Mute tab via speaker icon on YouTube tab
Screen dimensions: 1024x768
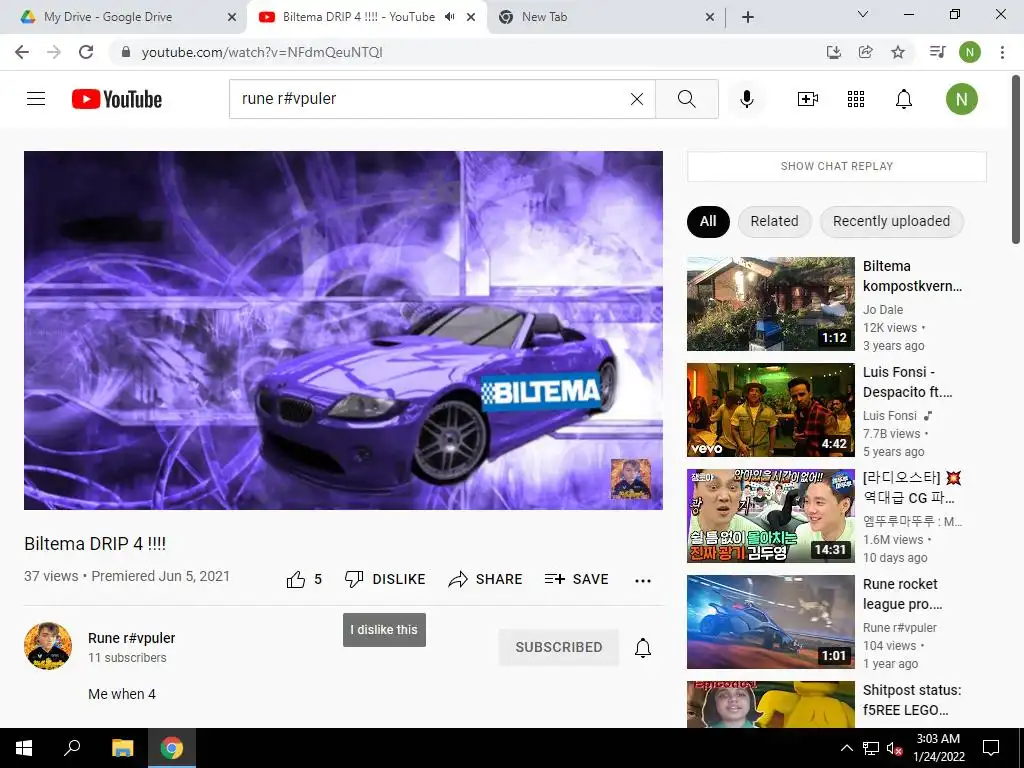point(449,17)
